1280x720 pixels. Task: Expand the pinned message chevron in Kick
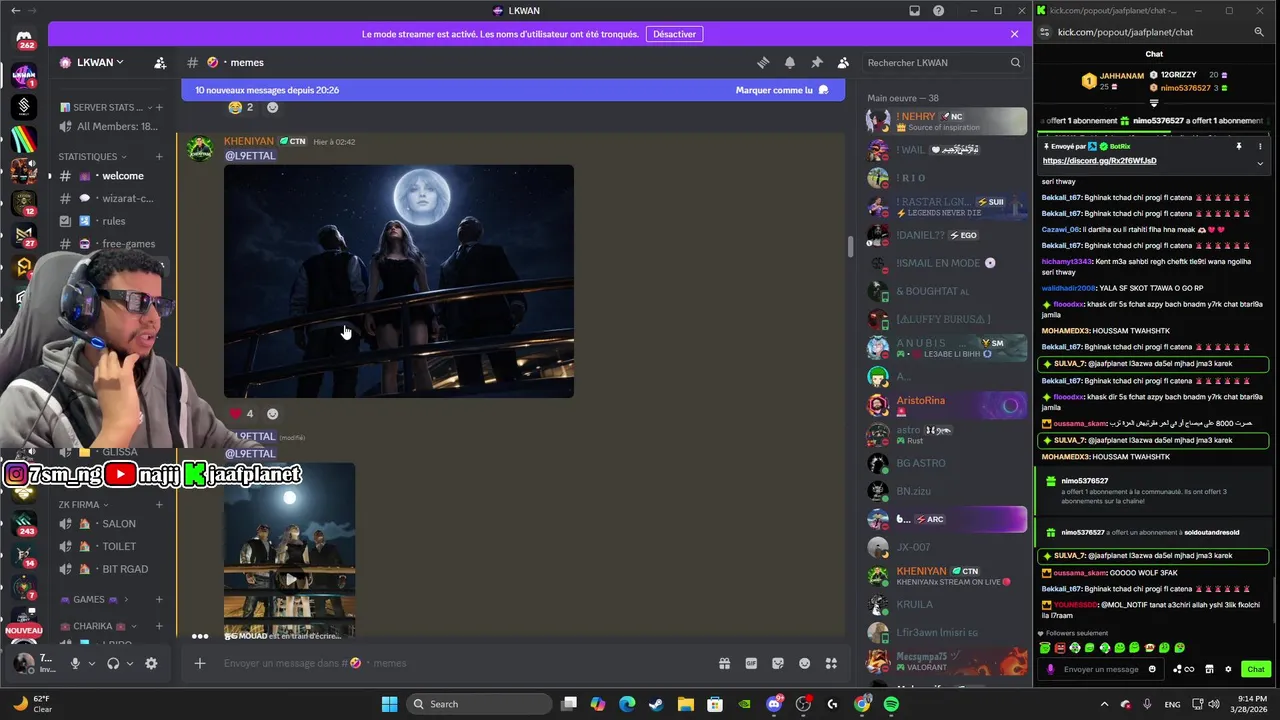pyautogui.click(x=1260, y=162)
